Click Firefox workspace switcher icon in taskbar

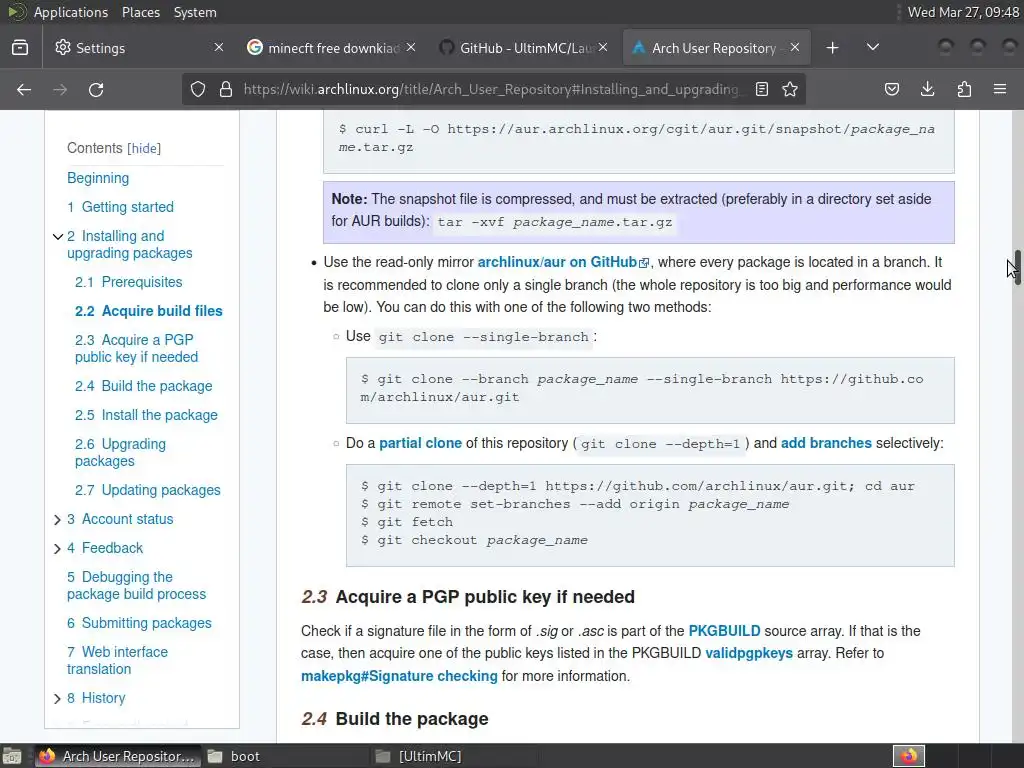pyautogui.click(x=909, y=756)
